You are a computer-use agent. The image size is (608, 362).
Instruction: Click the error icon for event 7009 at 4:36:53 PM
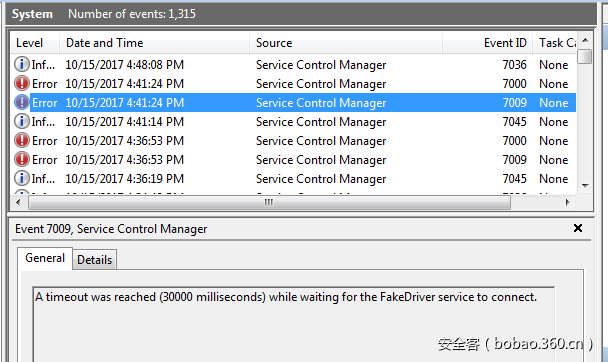click(22, 159)
